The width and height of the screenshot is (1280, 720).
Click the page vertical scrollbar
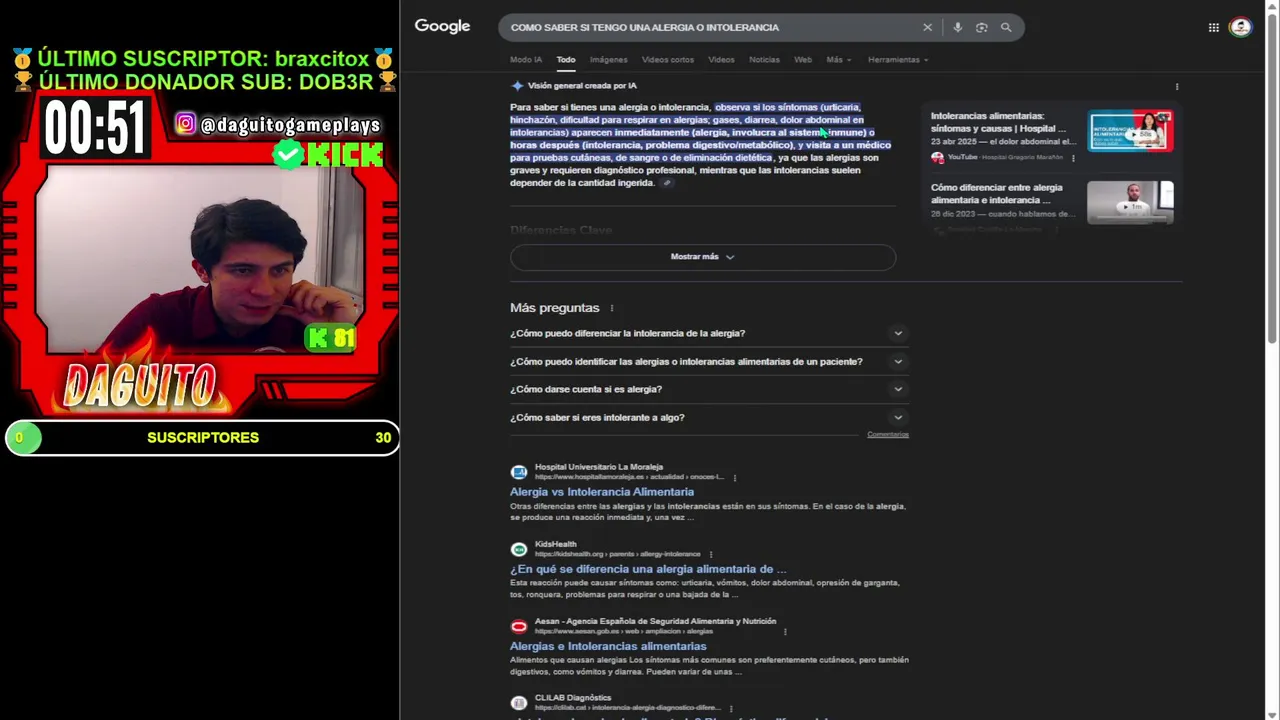1272,180
